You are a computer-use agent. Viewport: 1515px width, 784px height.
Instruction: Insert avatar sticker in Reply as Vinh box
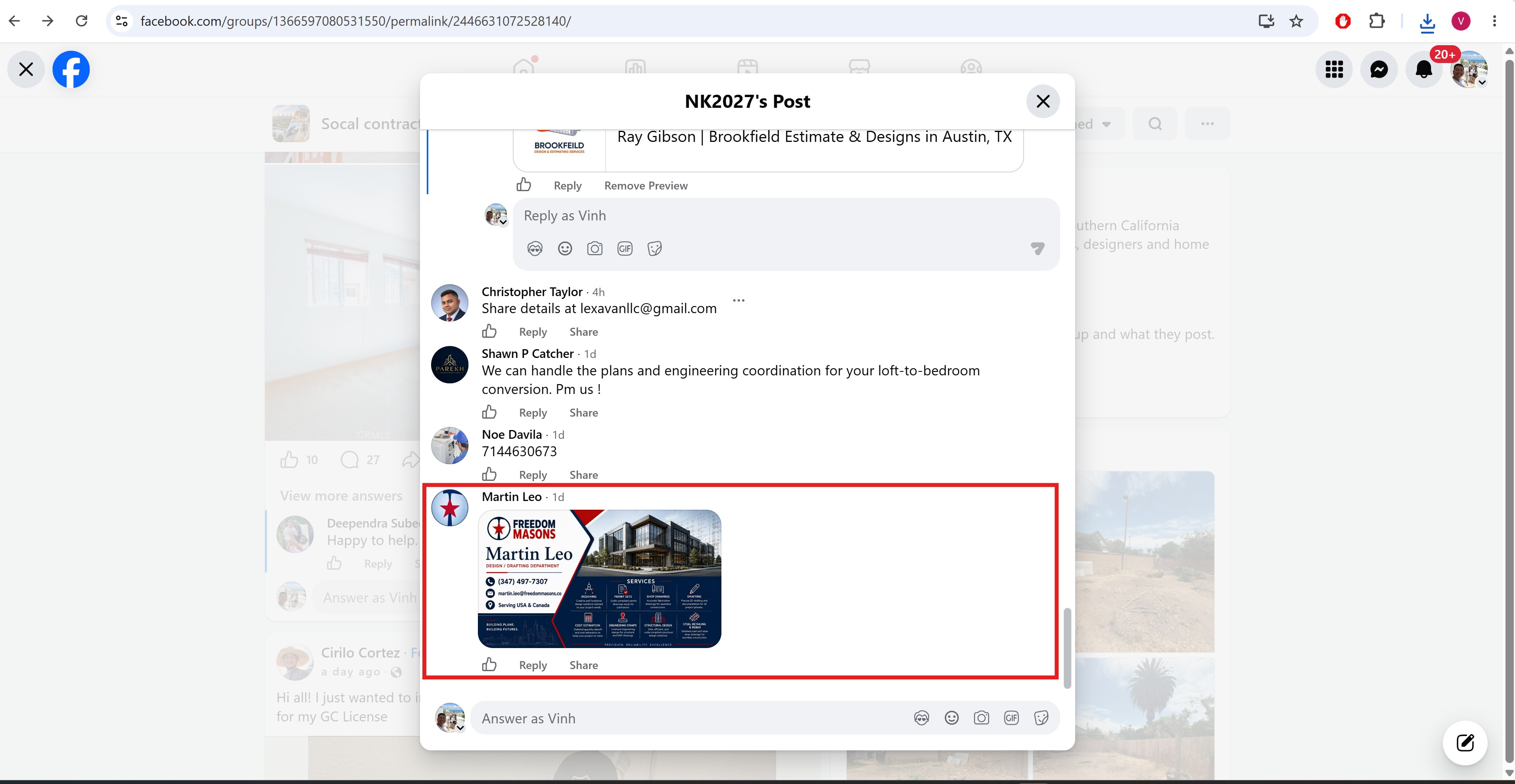click(x=535, y=249)
